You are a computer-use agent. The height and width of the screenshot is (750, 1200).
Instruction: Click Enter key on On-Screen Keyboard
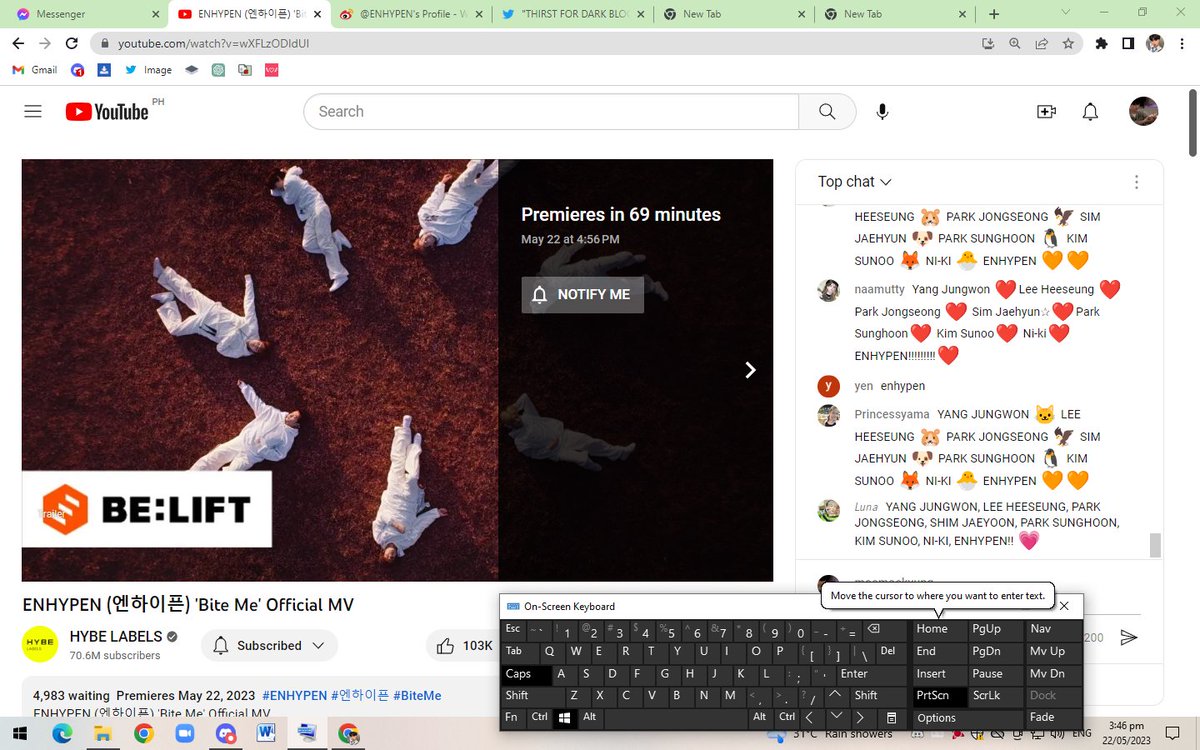click(x=871, y=674)
